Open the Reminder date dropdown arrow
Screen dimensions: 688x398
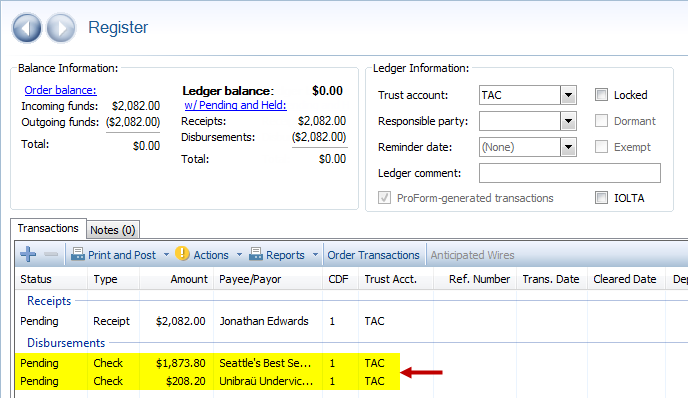(568, 147)
